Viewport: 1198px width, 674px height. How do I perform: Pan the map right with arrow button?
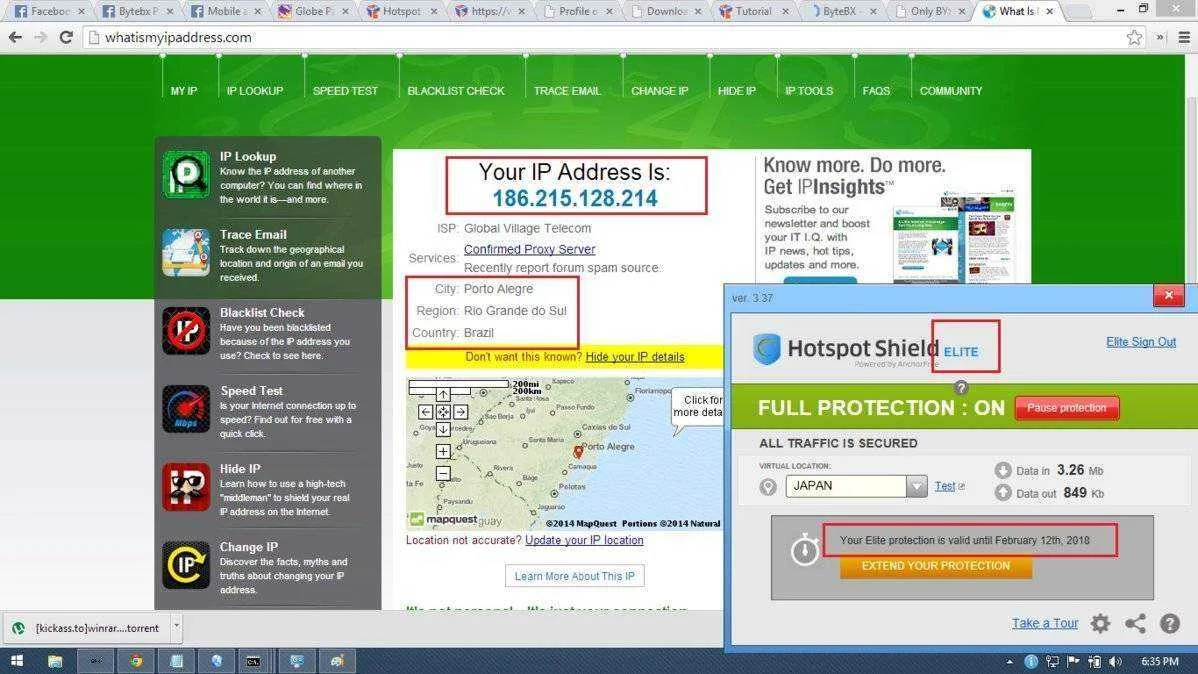[x=461, y=412]
